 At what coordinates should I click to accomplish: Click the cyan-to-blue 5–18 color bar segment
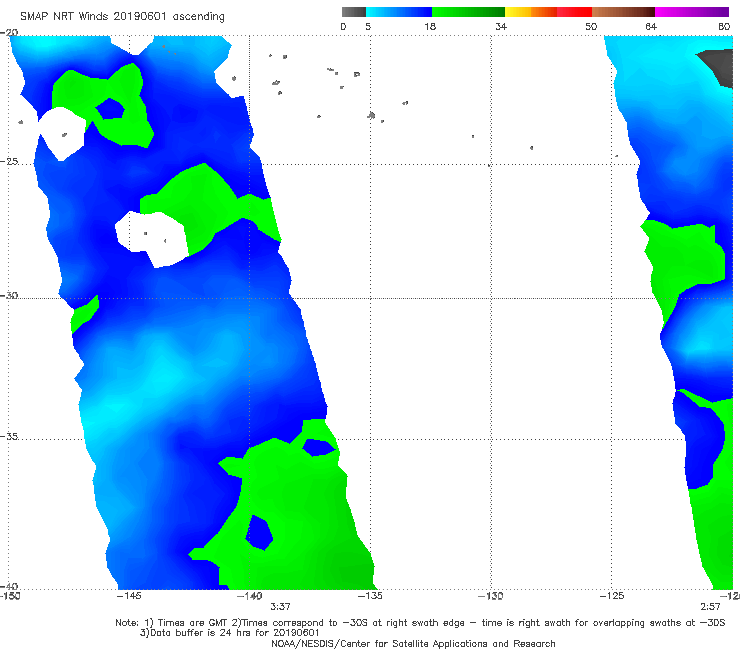pyautogui.click(x=399, y=12)
